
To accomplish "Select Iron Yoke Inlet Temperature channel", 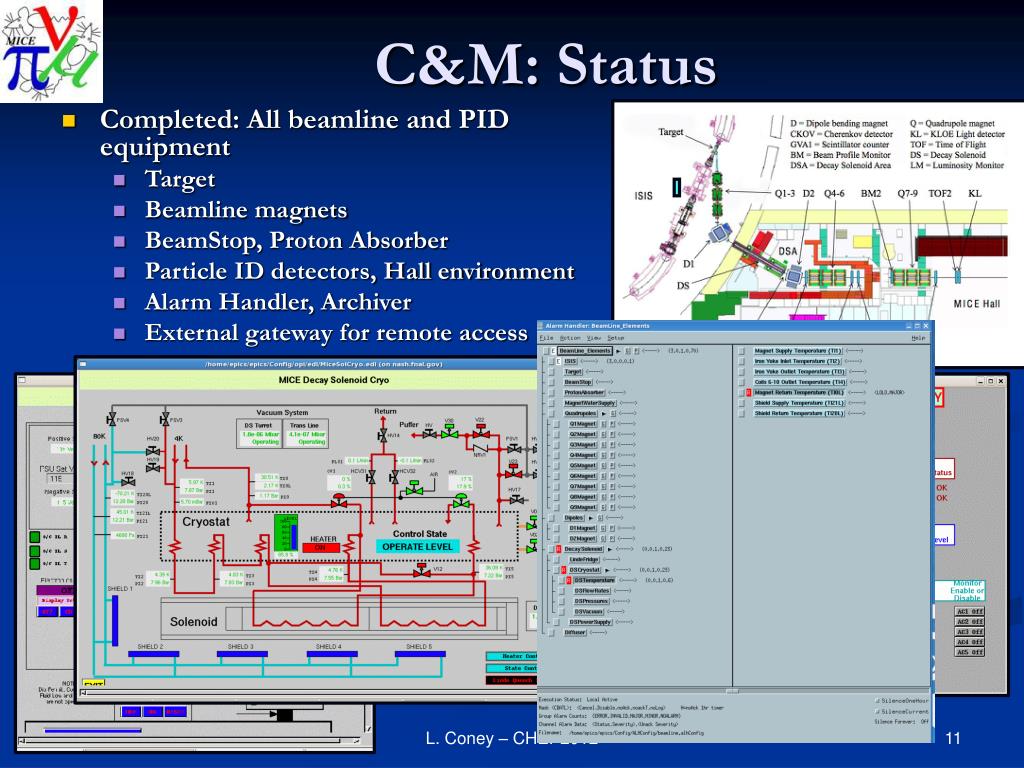I will 797,361.
